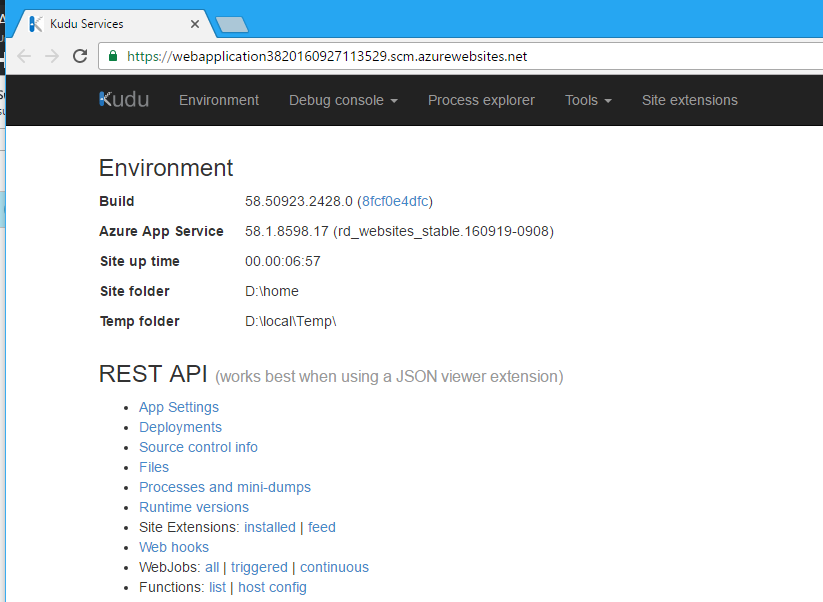Open the Deployments REST link
Viewport: 823px width, 602px height.
(181, 427)
